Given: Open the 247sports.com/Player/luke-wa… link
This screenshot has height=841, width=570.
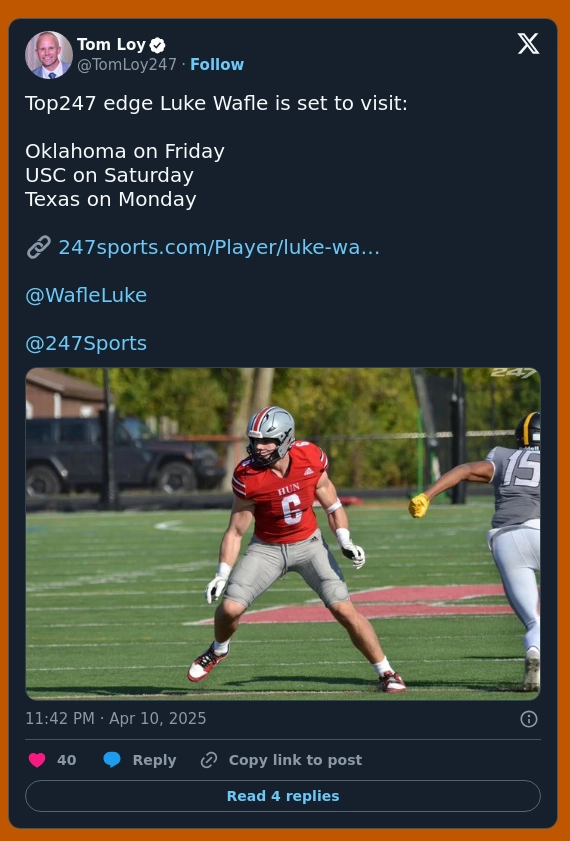Looking at the screenshot, I should click(219, 247).
